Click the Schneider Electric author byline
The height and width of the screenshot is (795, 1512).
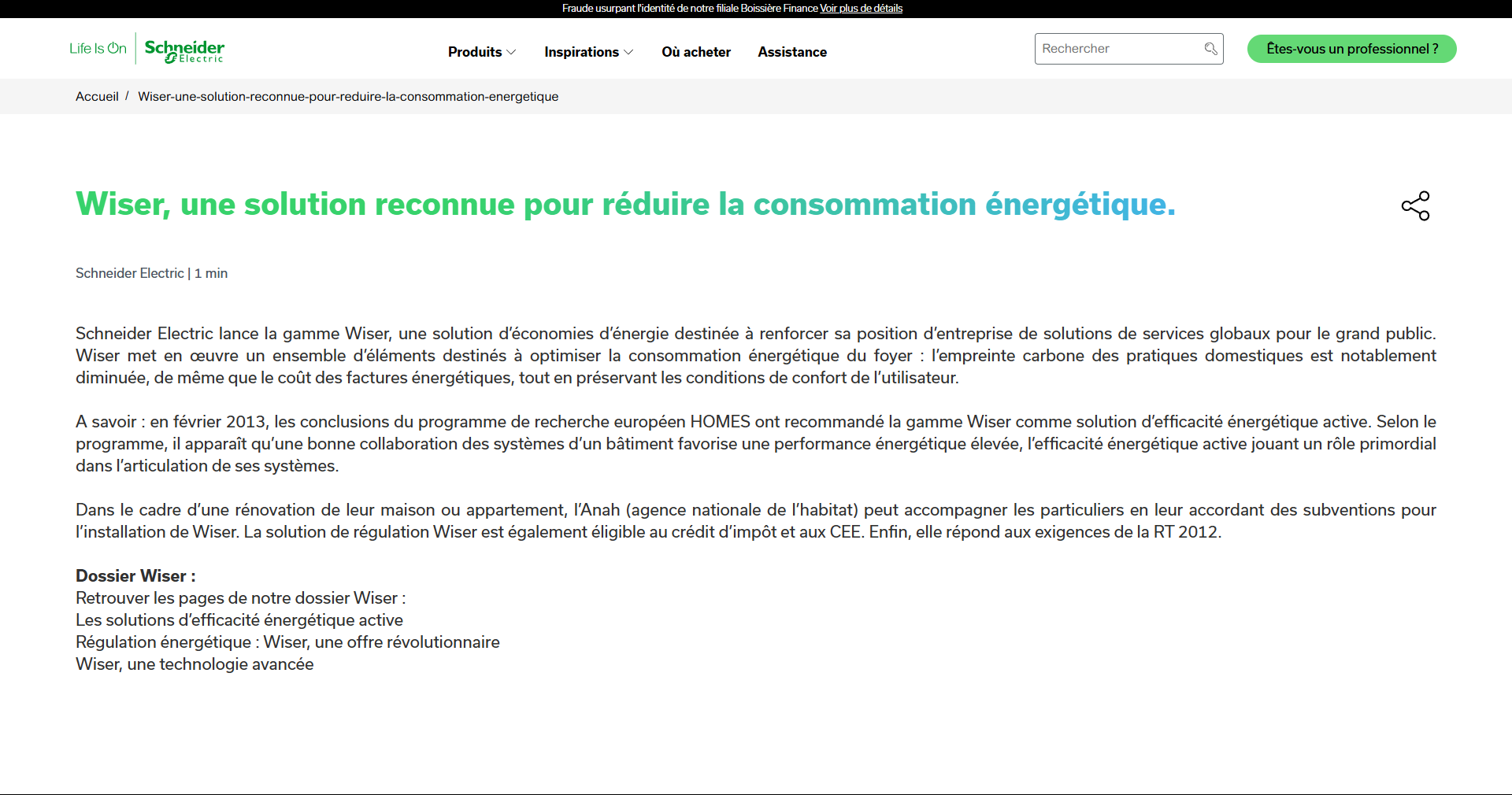click(130, 273)
